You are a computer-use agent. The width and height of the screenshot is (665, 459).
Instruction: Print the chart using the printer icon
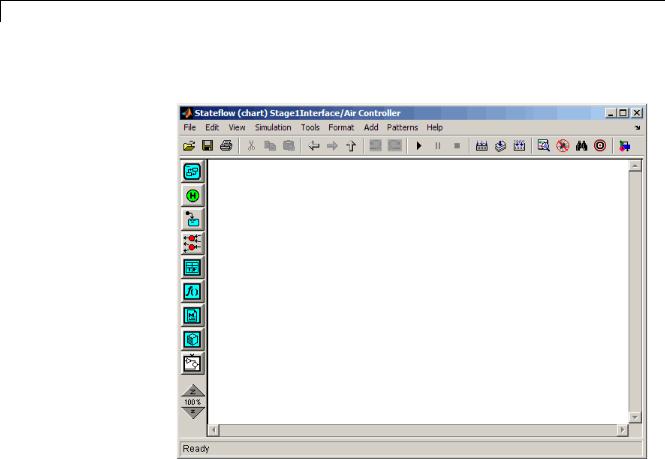(x=226, y=146)
